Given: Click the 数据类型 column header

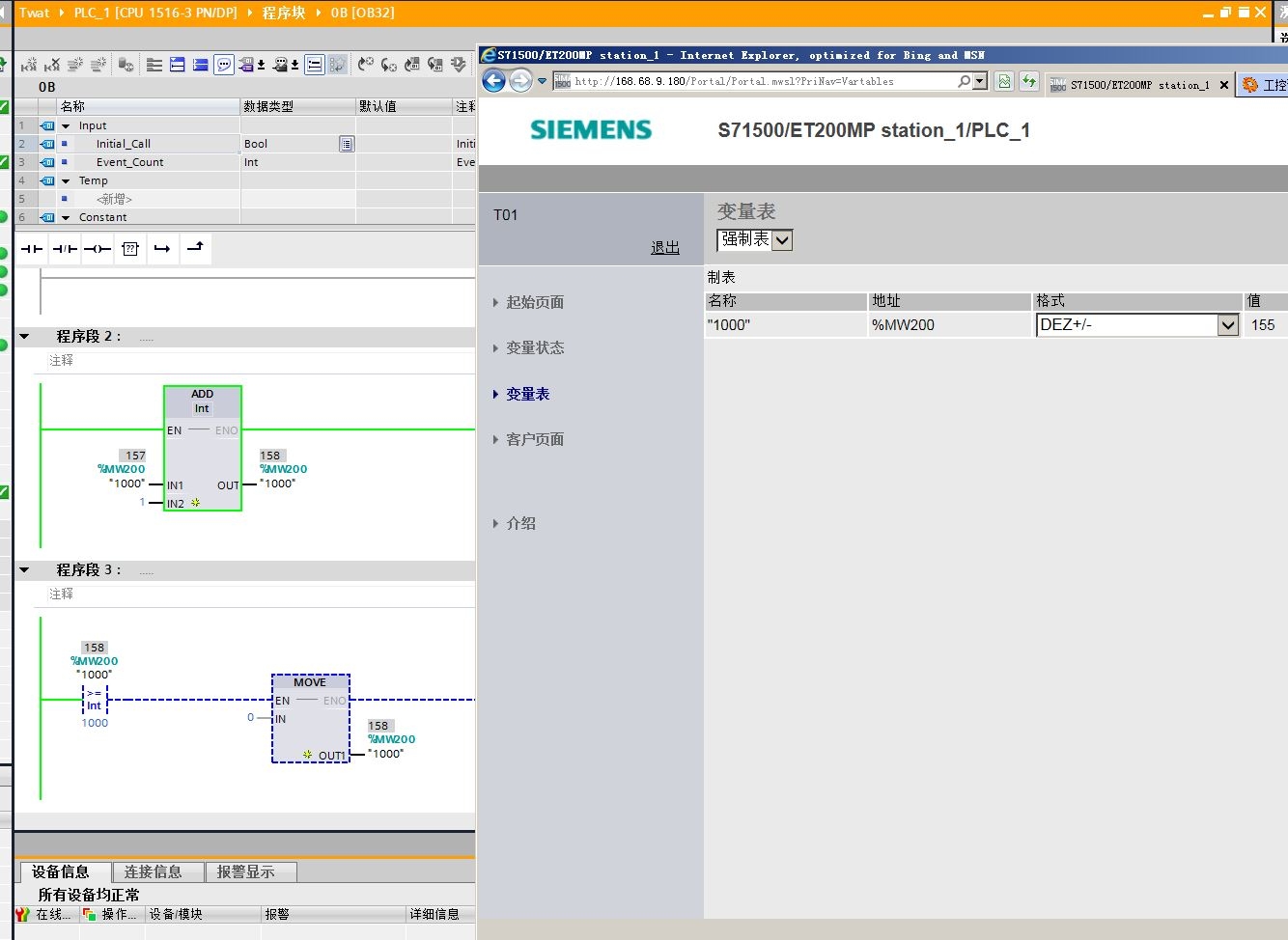Looking at the screenshot, I should 297,106.
